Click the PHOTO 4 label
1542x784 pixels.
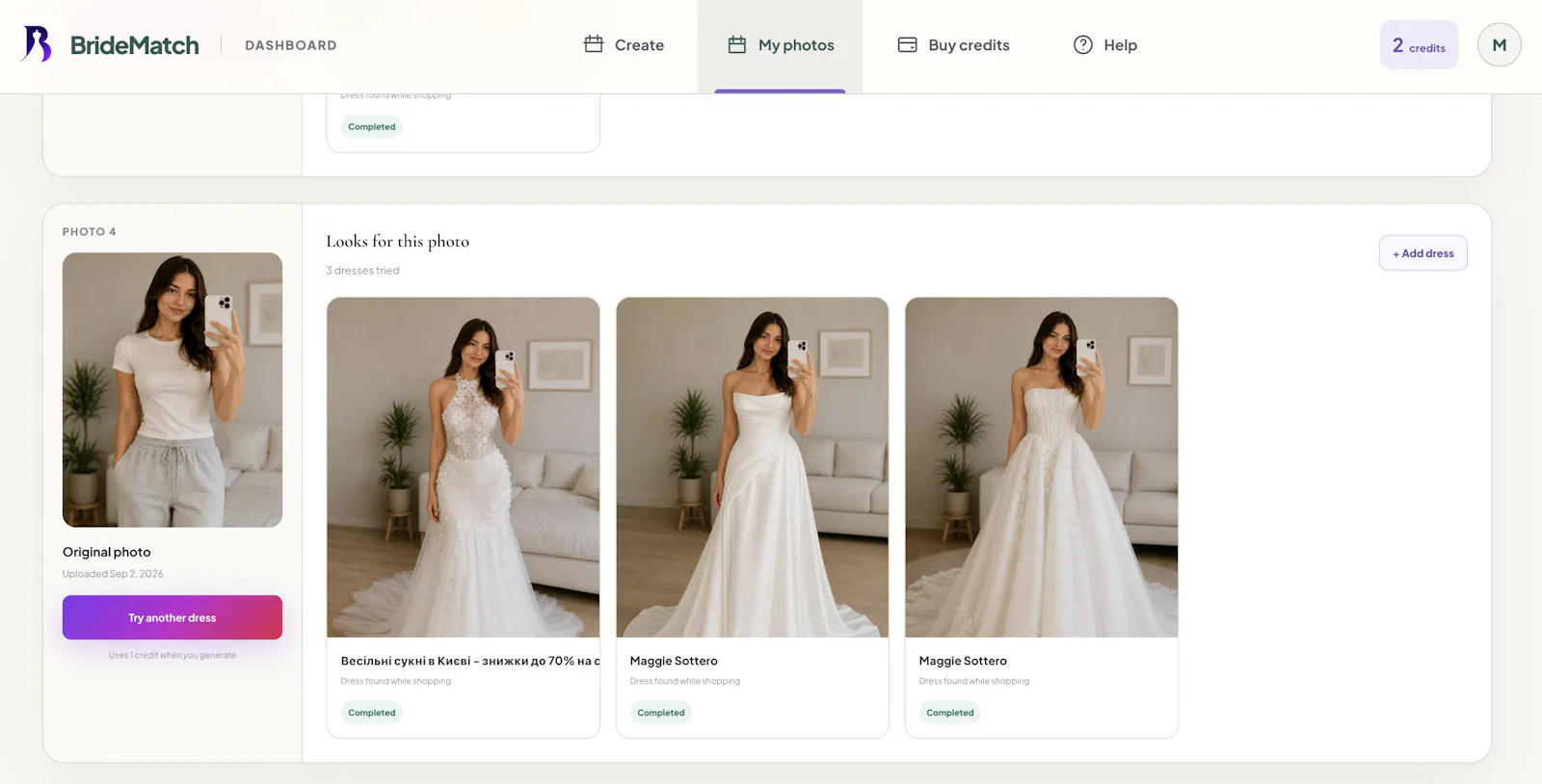(90, 232)
